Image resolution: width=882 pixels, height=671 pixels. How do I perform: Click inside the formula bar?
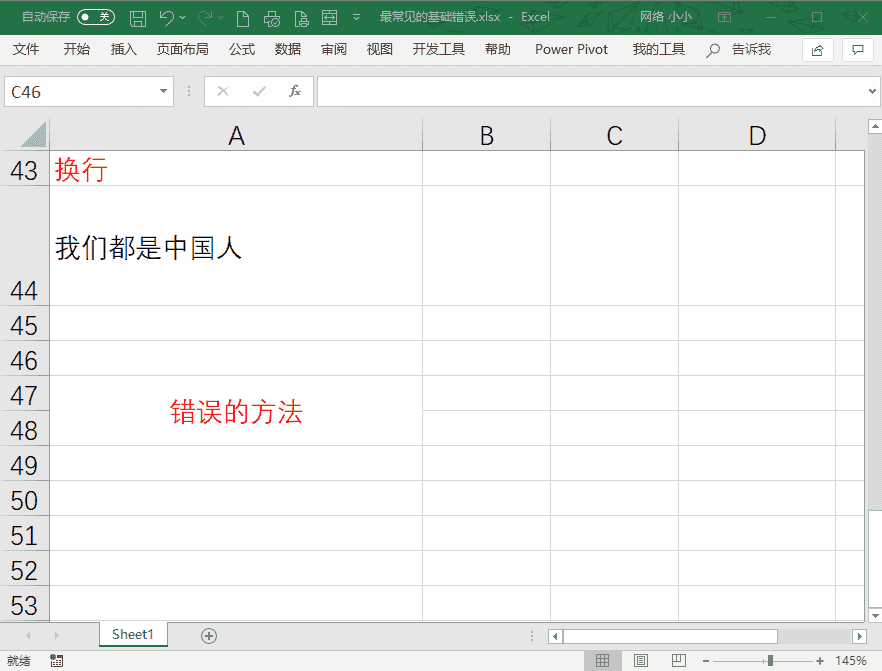tap(592, 92)
